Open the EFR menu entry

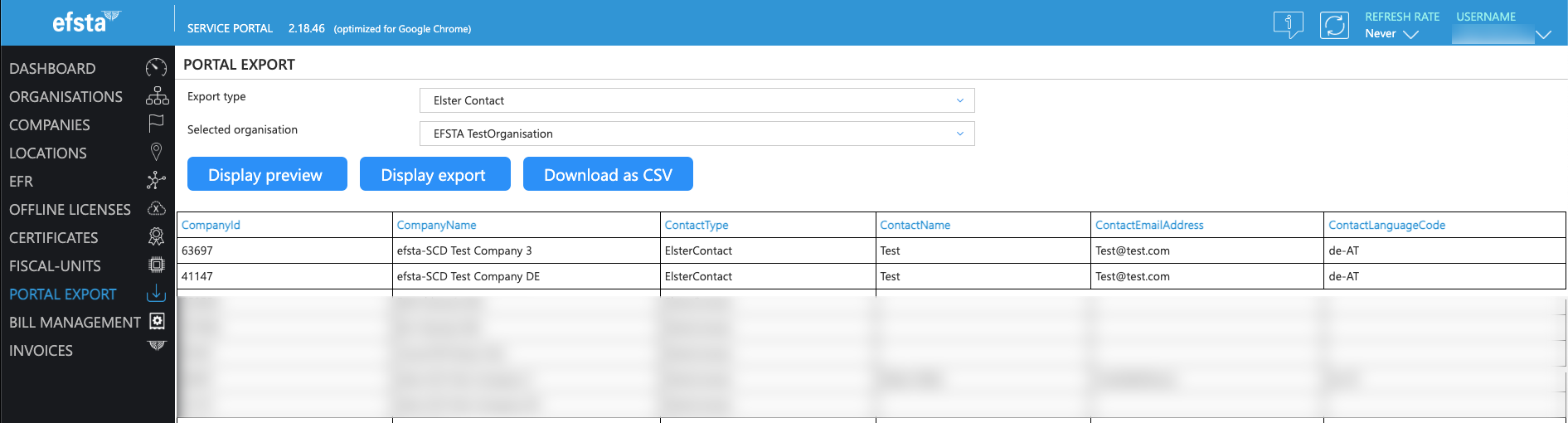click(21, 182)
